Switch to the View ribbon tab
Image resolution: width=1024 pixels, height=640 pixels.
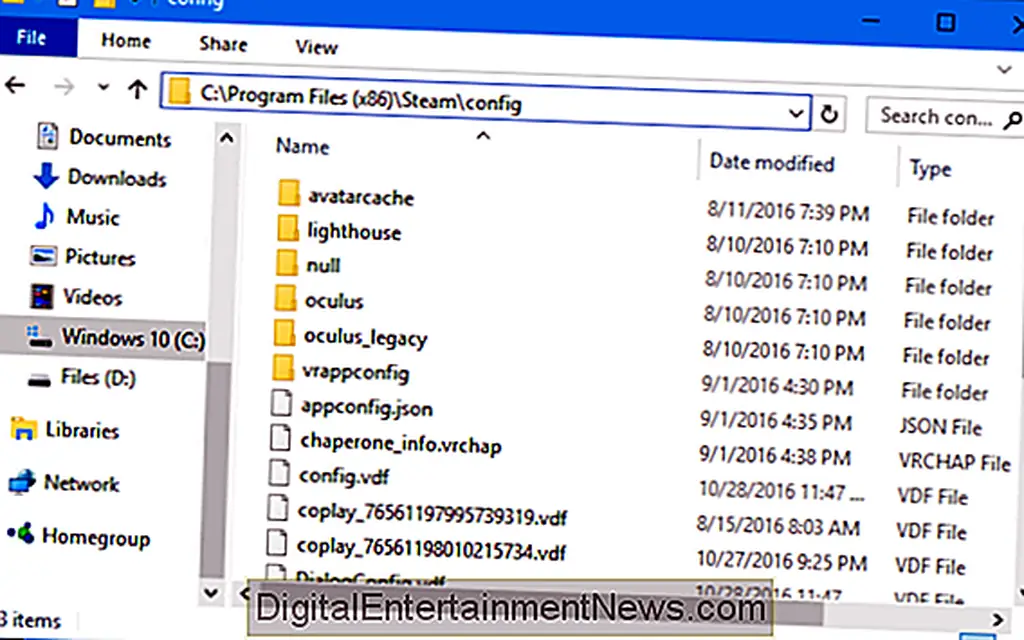(316, 45)
